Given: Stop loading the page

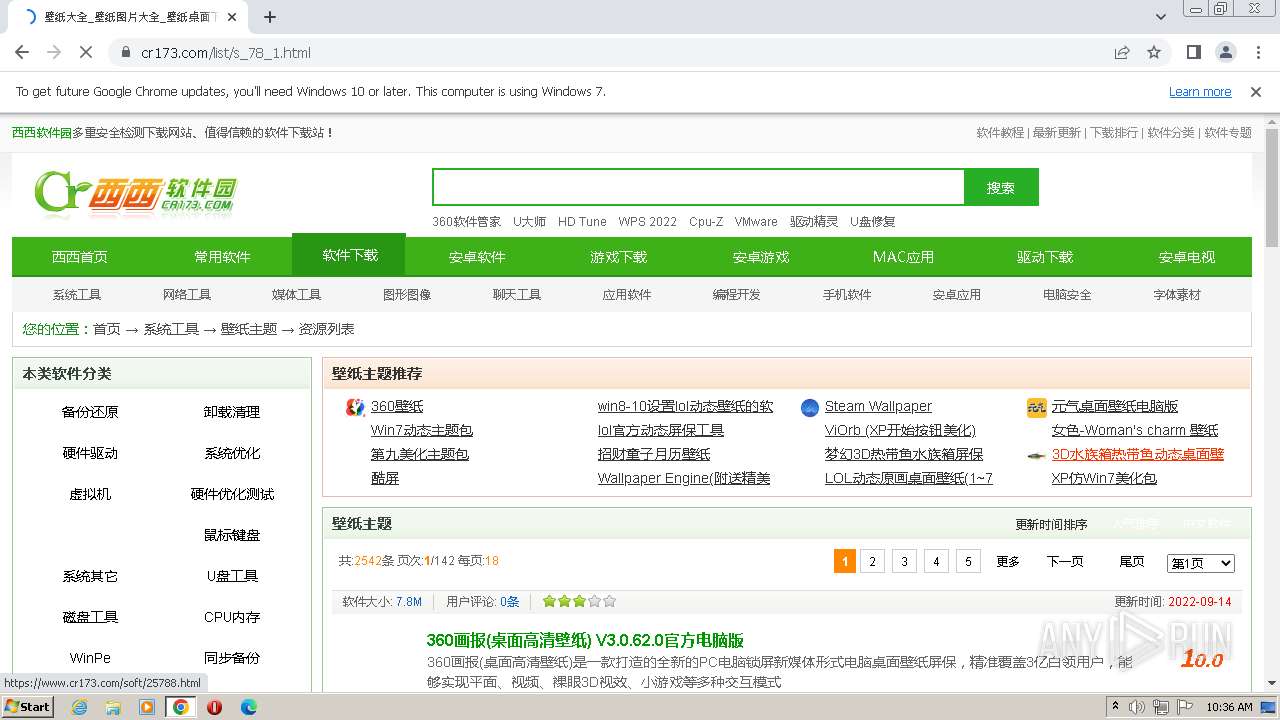Looking at the screenshot, I should pyautogui.click(x=86, y=52).
